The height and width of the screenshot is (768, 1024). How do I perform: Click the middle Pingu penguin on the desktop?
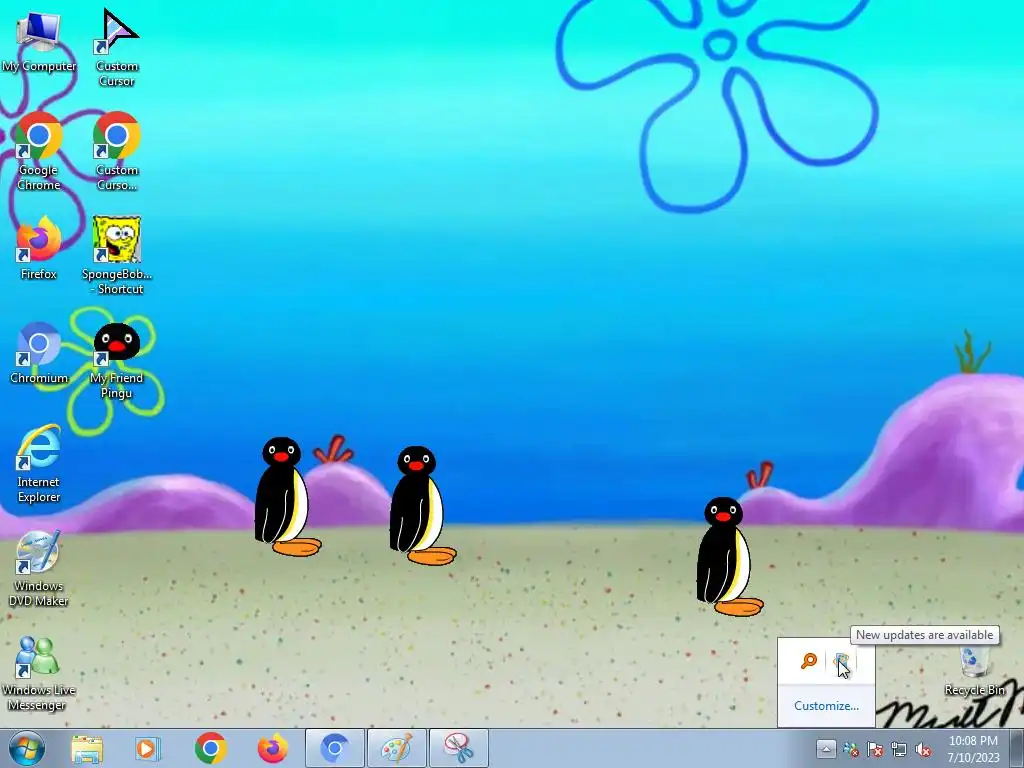tap(422, 505)
